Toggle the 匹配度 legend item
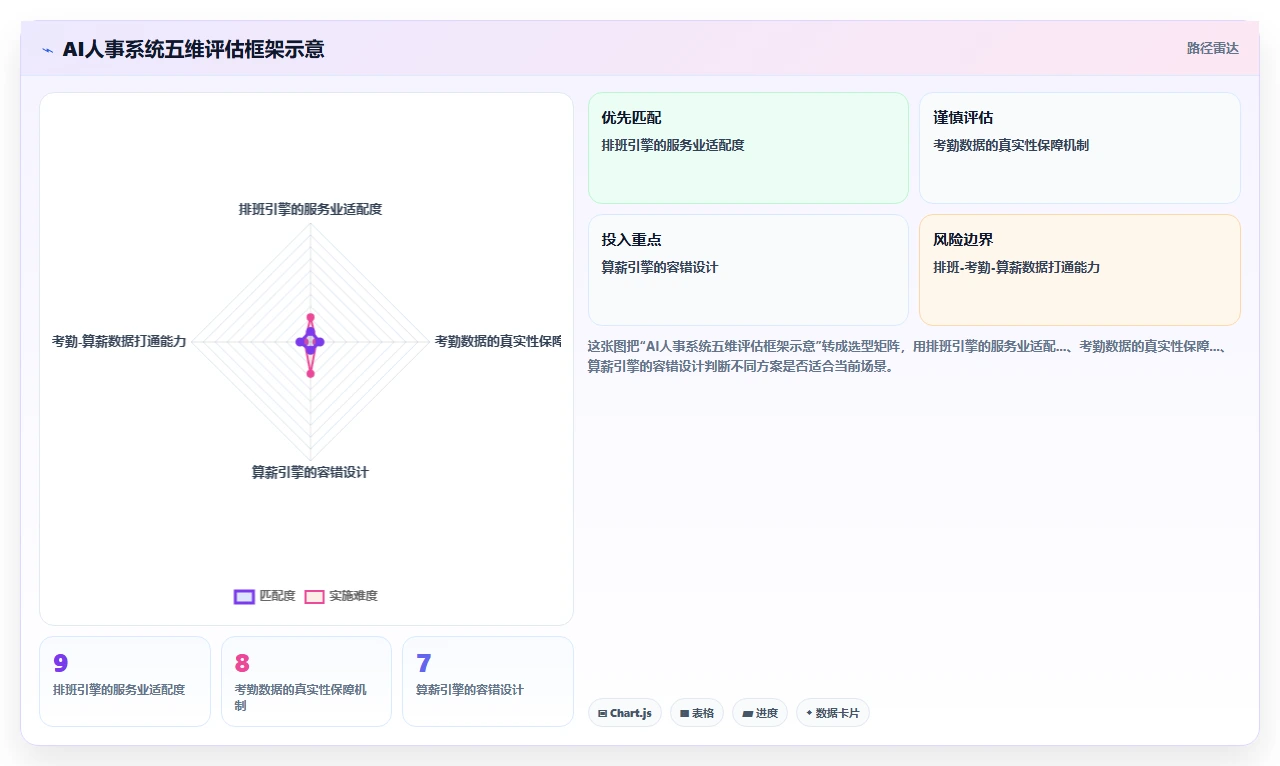This screenshot has height=766, width=1280. click(x=265, y=596)
